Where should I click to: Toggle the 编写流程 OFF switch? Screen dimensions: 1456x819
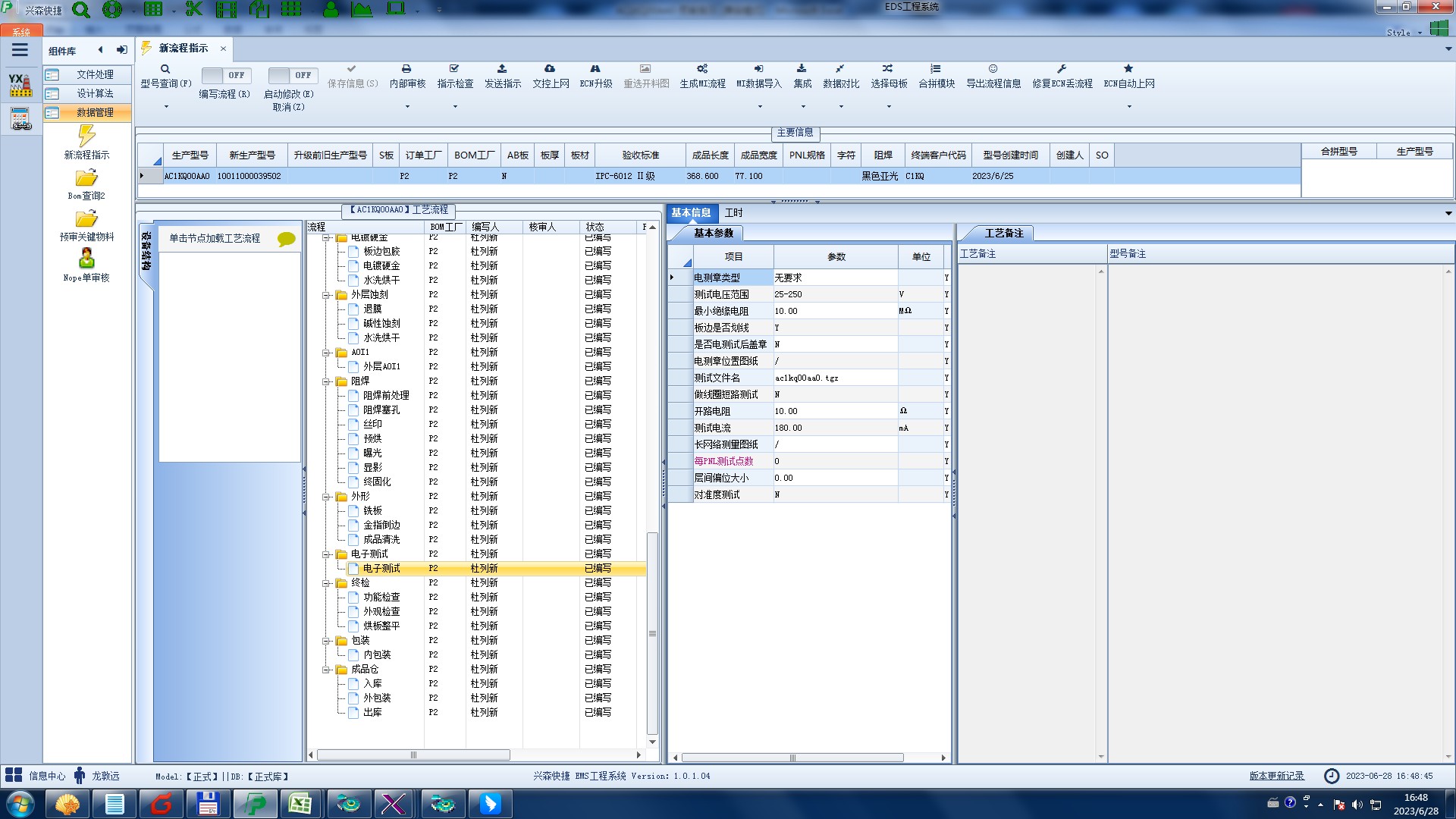click(226, 75)
